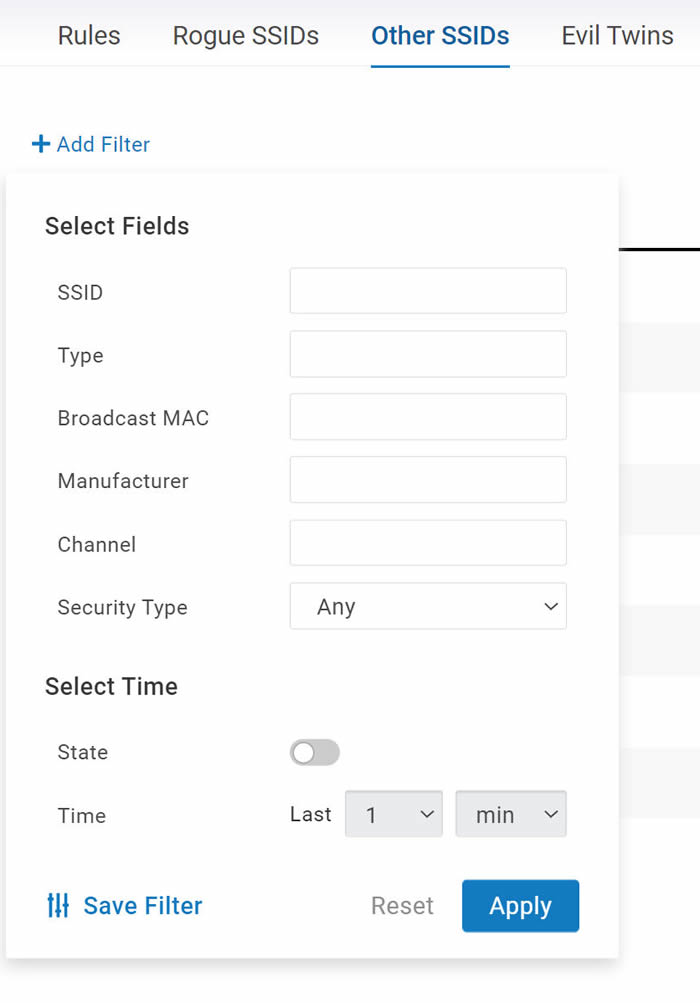Image resolution: width=700 pixels, height=1003 pixels.
Task: Switch to the Rogue SSIDs tab
Action: pos(246,36)
